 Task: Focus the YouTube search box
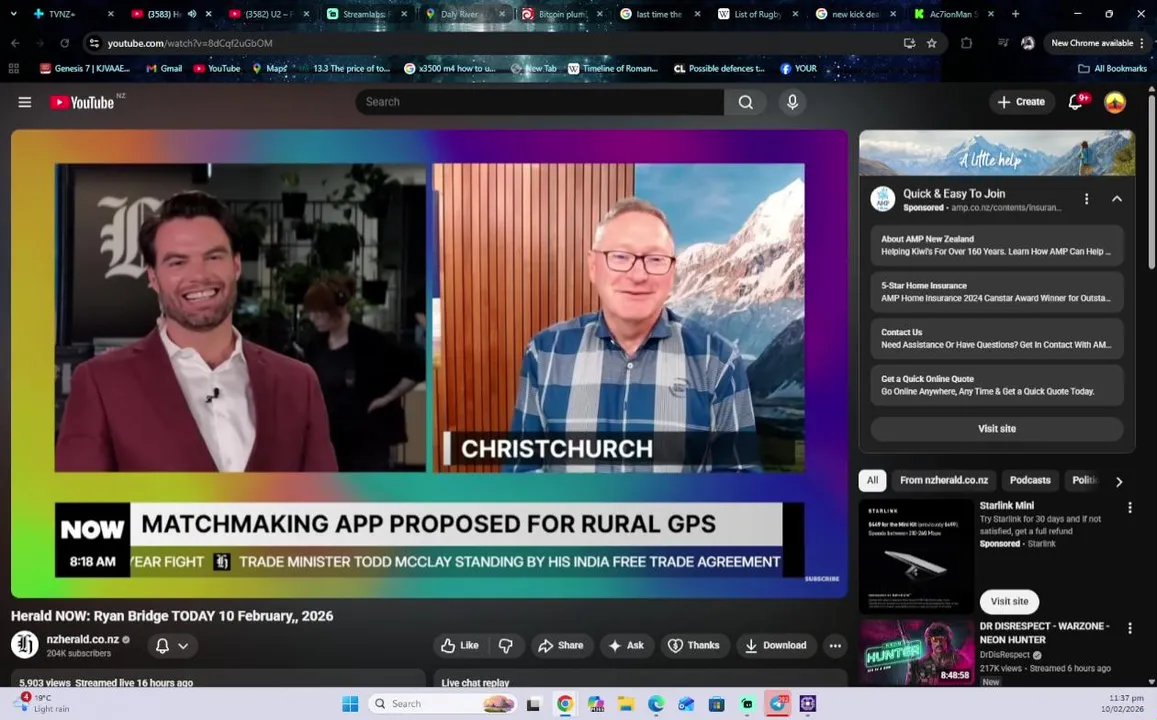[x=539, y=102]
